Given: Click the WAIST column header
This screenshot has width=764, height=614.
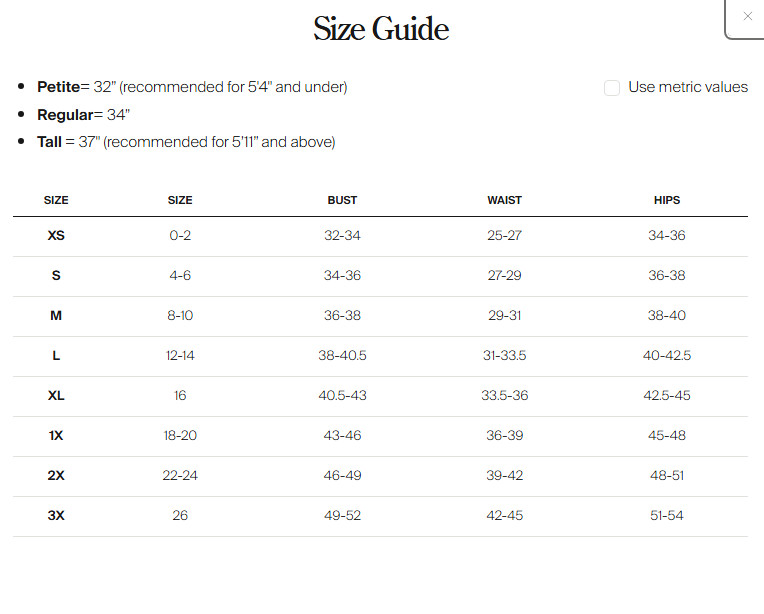Looking at the screenshot, I should 504,200.
